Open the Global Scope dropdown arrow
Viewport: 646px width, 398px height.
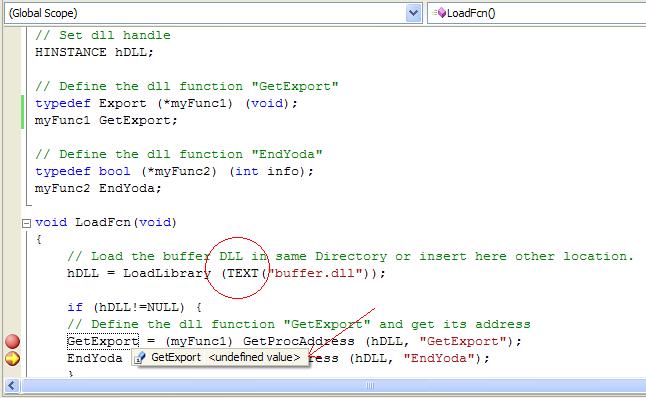[413, 13]
